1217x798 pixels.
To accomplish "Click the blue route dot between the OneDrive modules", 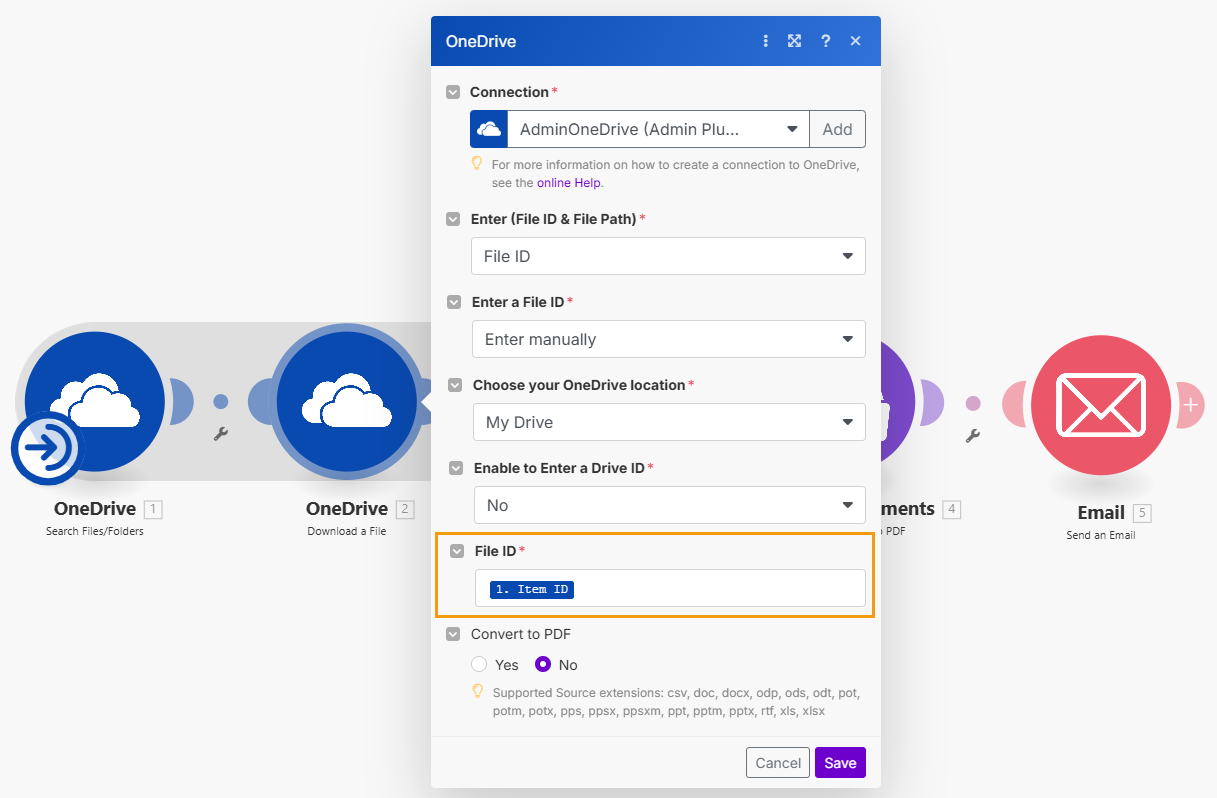I will click(221, 401).
